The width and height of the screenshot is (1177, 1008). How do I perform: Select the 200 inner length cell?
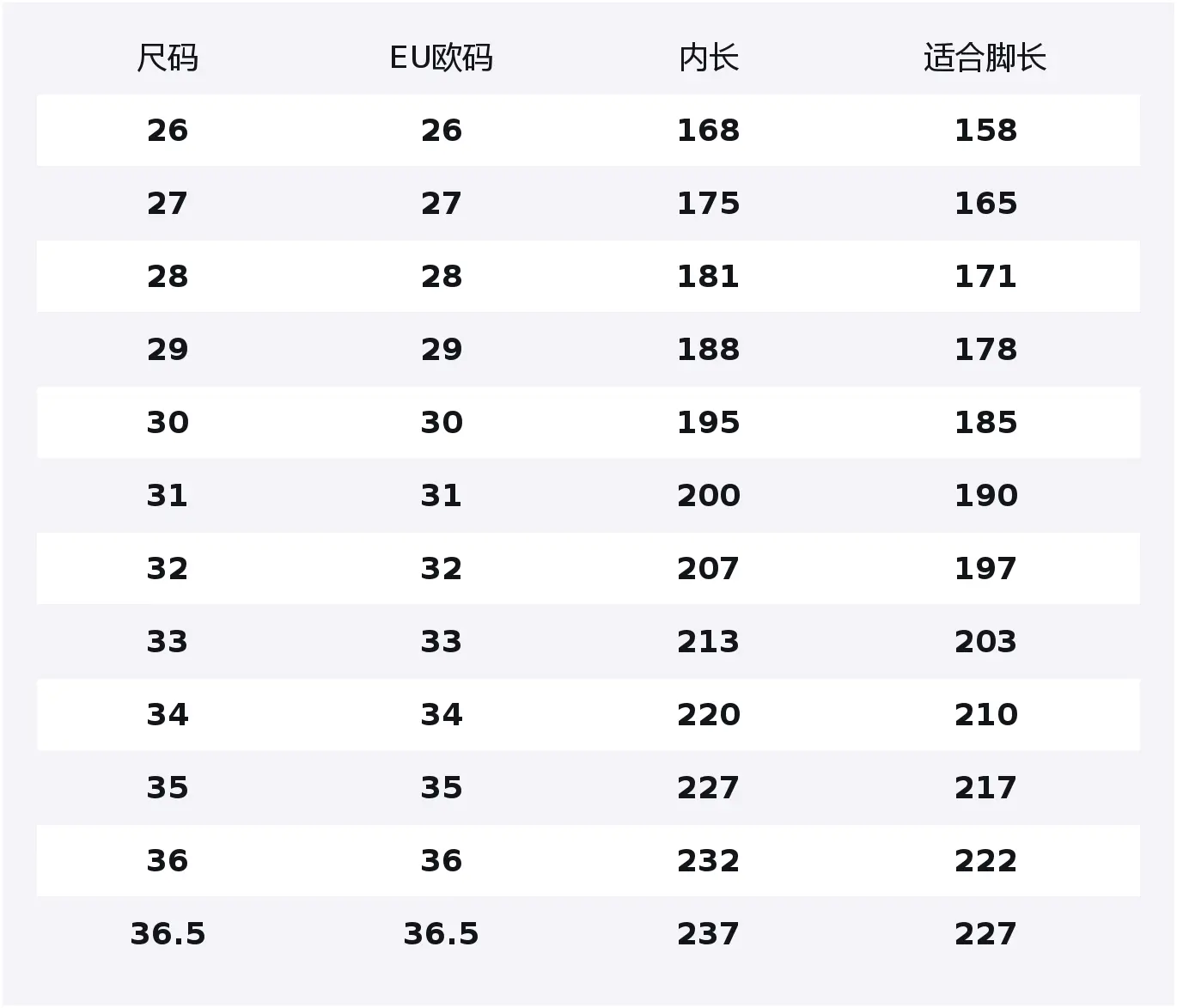pos(708,496)
